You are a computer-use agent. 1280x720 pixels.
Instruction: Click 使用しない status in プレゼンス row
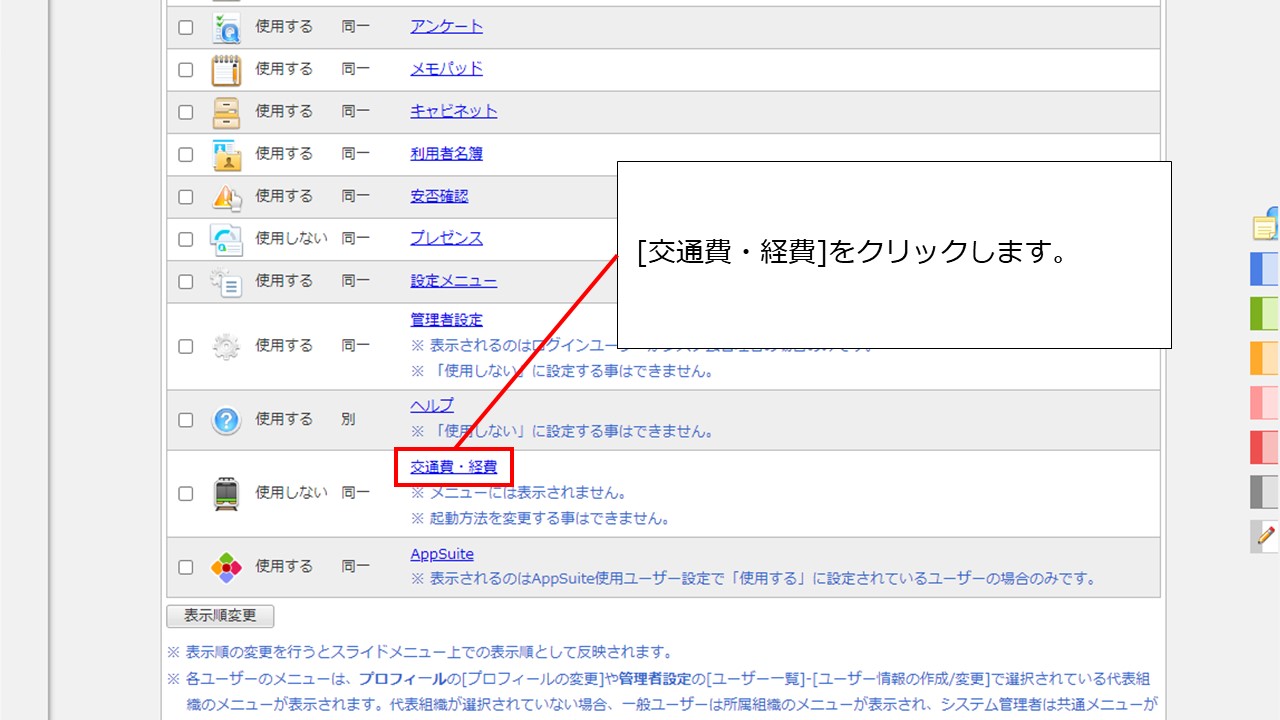[291, 238]
